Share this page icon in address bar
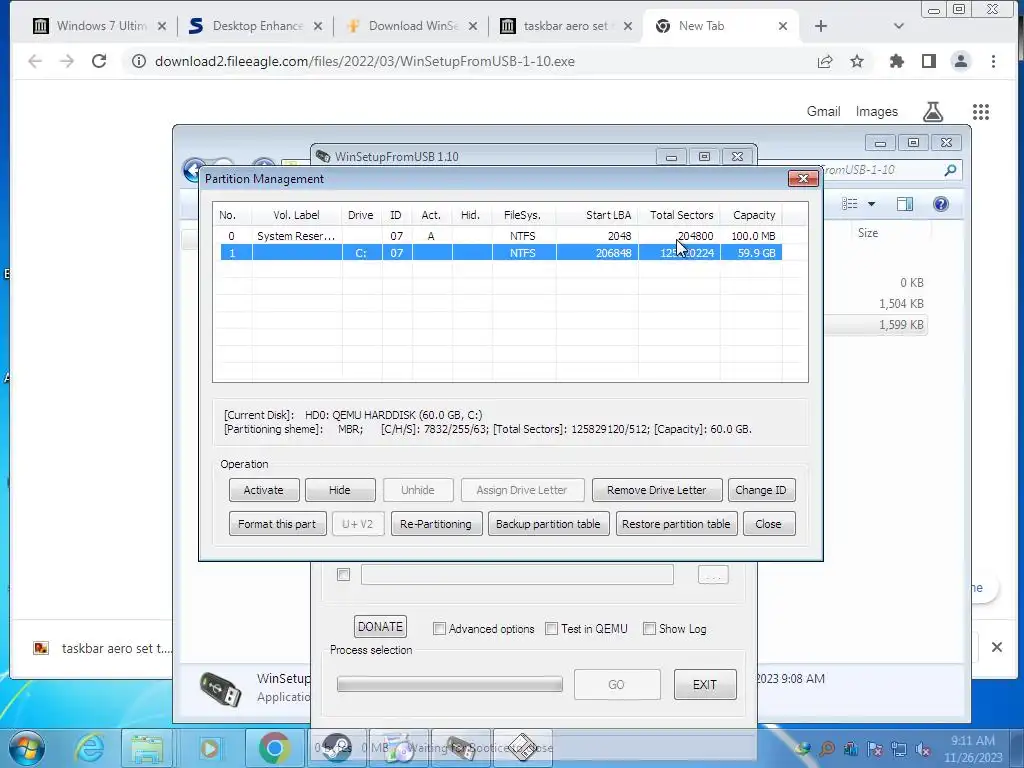Image resolution: width=1024 pixels, height=768 pixels. click(x=825, y=61)
